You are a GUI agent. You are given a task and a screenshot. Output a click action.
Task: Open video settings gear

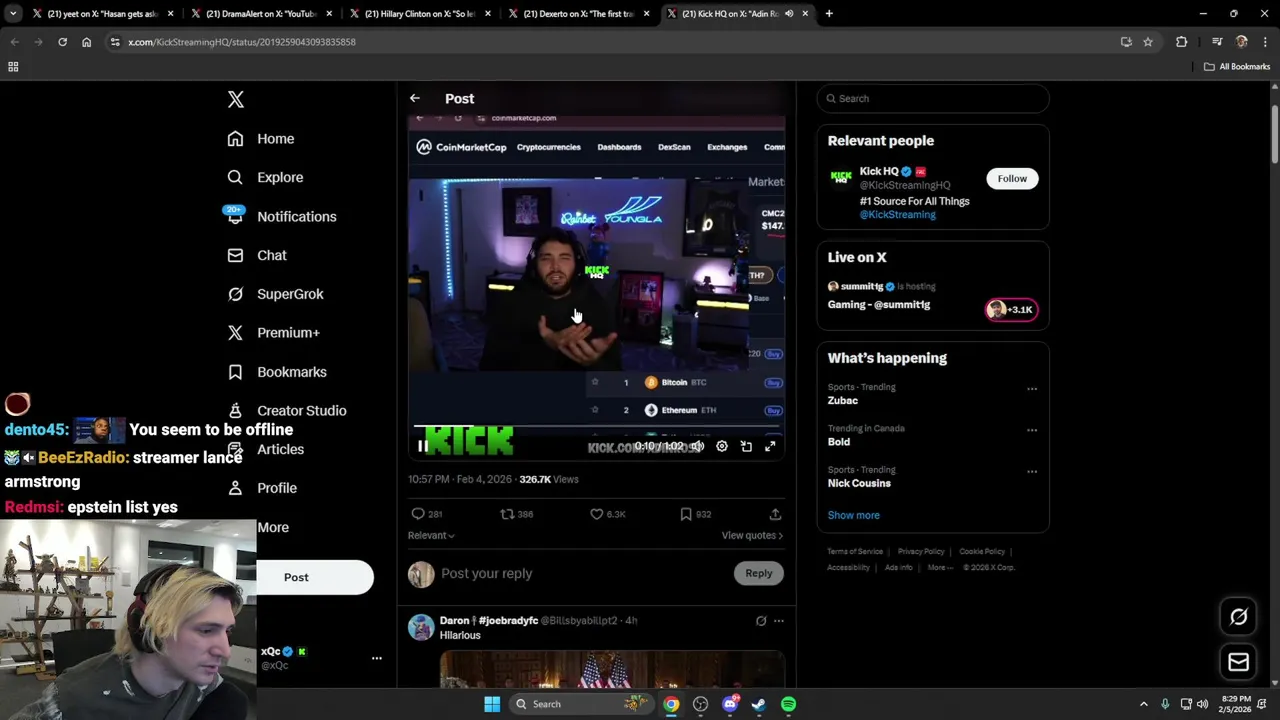[722, 447]
